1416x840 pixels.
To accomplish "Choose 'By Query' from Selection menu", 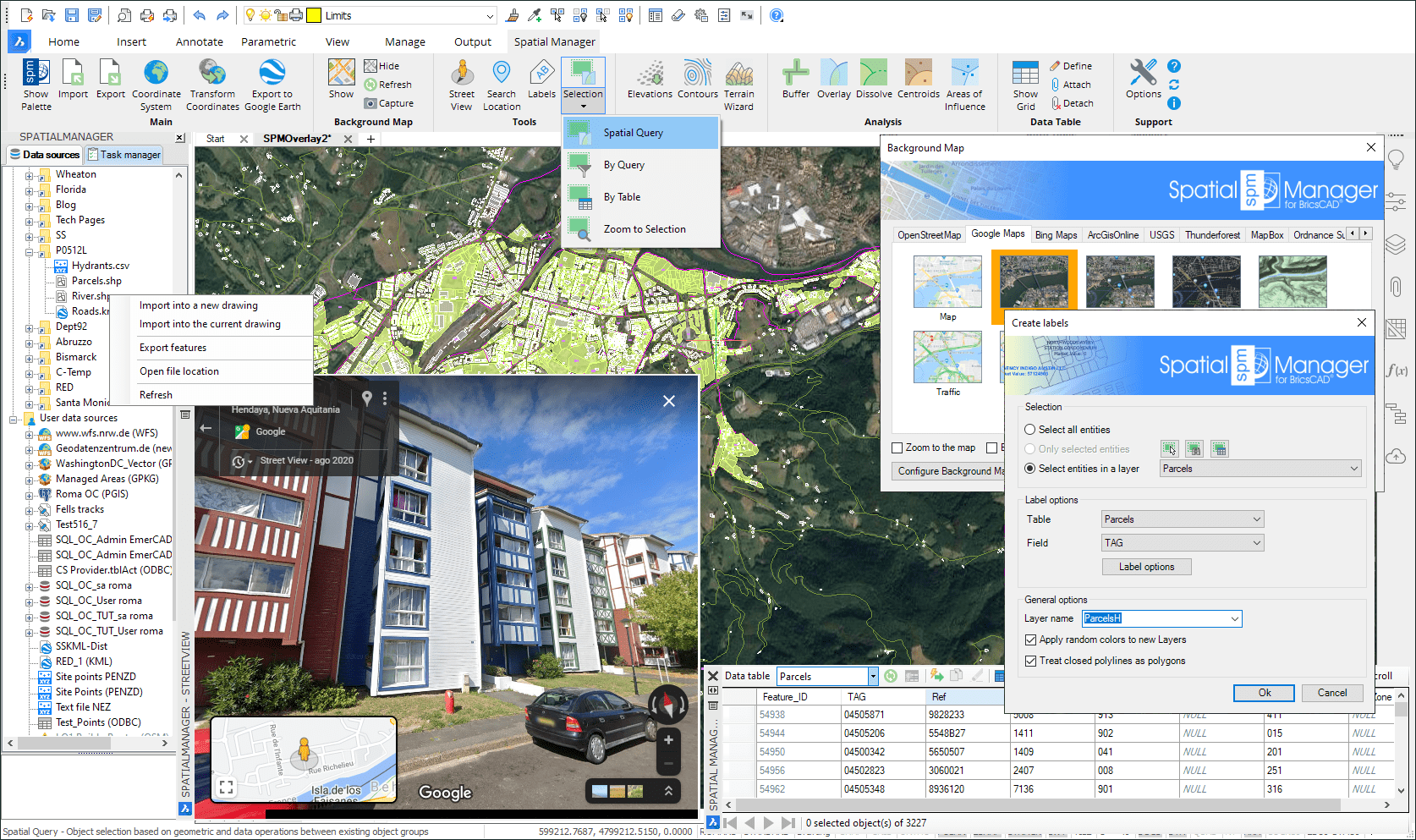I will pyautogui.click(x=642, y=165).
